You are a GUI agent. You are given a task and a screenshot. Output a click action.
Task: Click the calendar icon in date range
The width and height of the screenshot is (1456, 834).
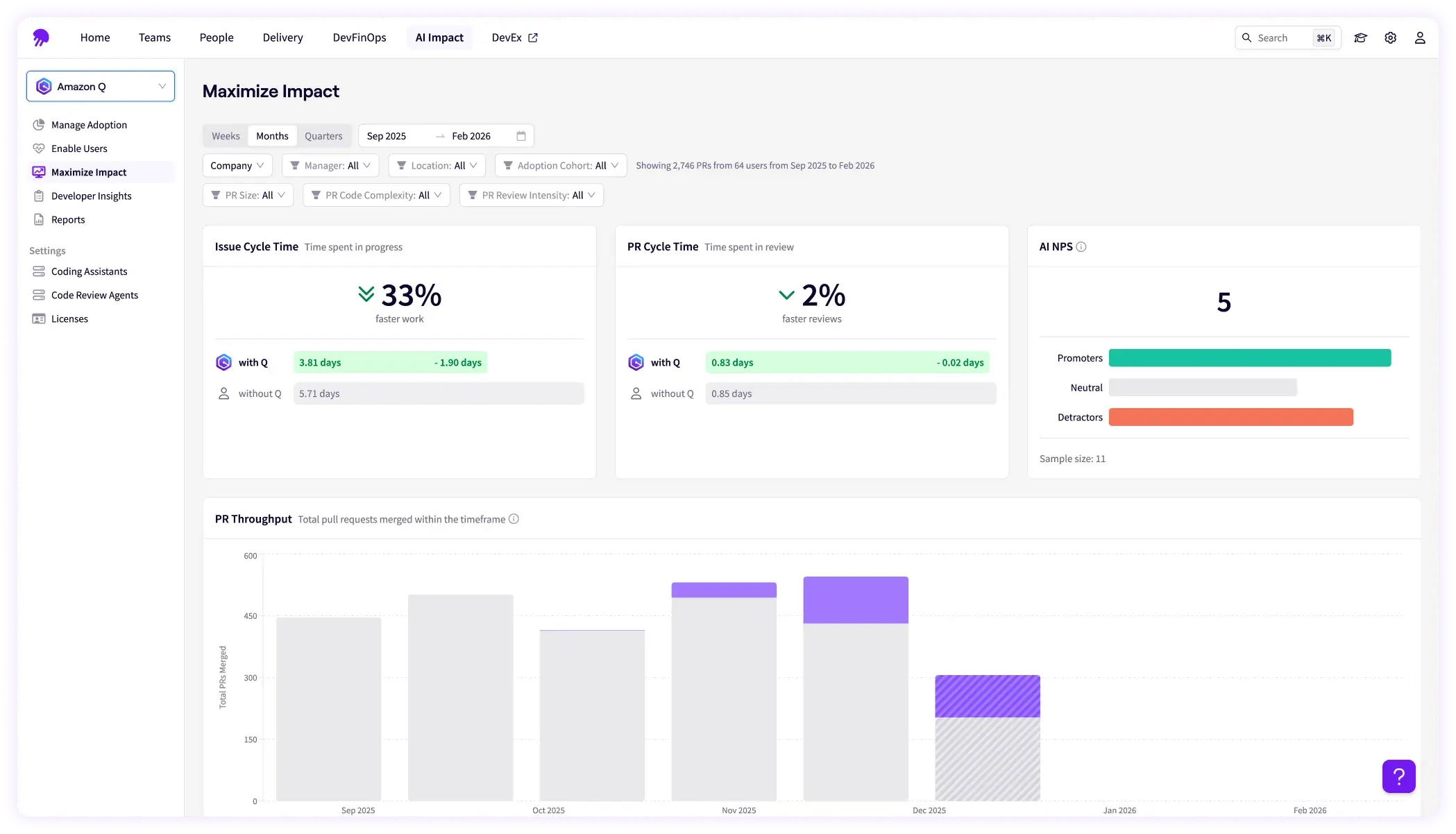coord(521,136)
